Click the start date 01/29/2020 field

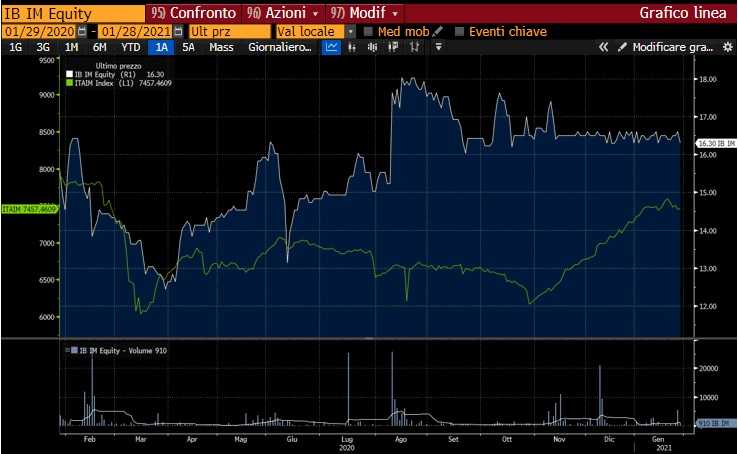click(40, 32)
